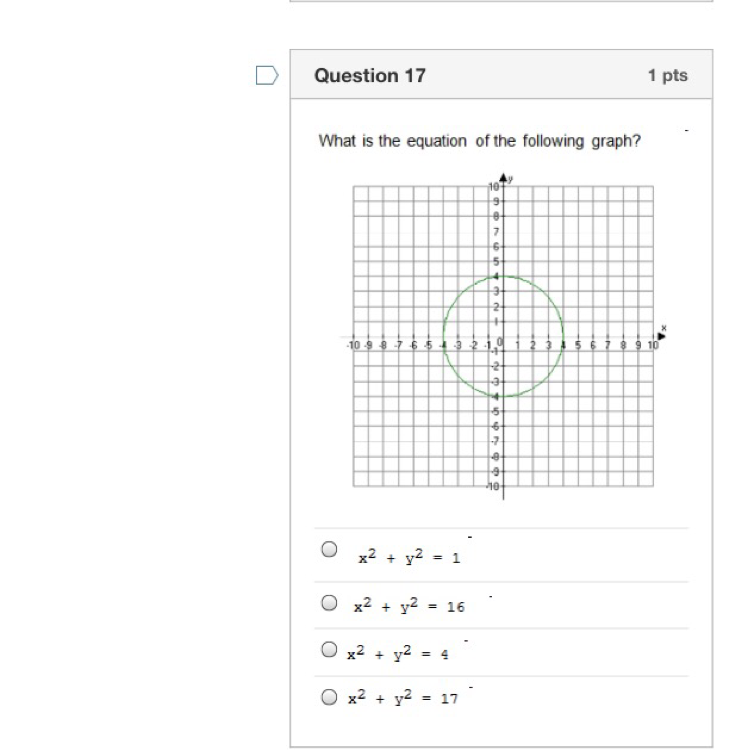Click the y-axis arrow at the top of the graph
The image size is (748, 750).
pos(503,176)
